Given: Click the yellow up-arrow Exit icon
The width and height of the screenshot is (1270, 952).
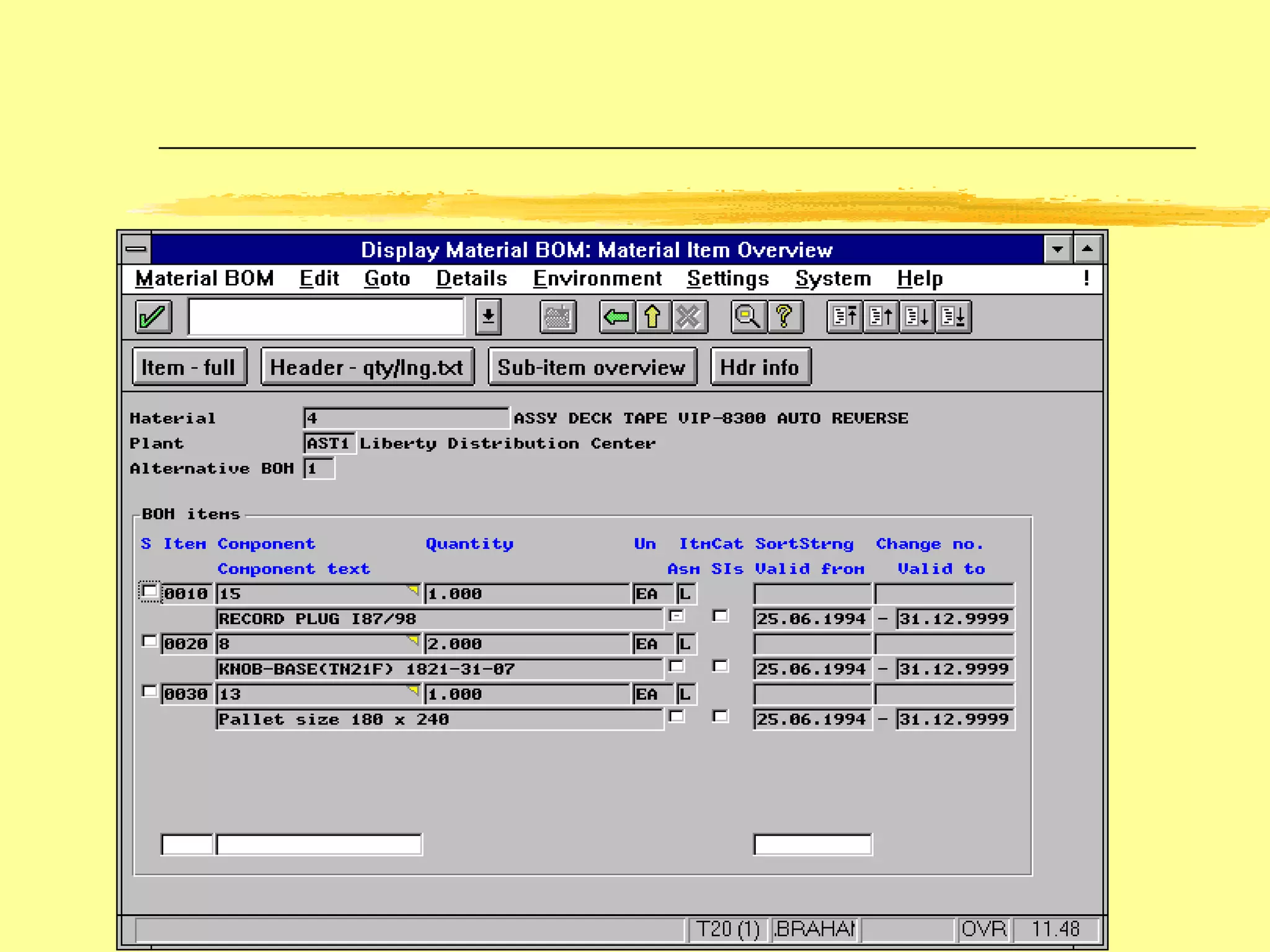Looking at the screenshot, I should (x=652, y=317).
